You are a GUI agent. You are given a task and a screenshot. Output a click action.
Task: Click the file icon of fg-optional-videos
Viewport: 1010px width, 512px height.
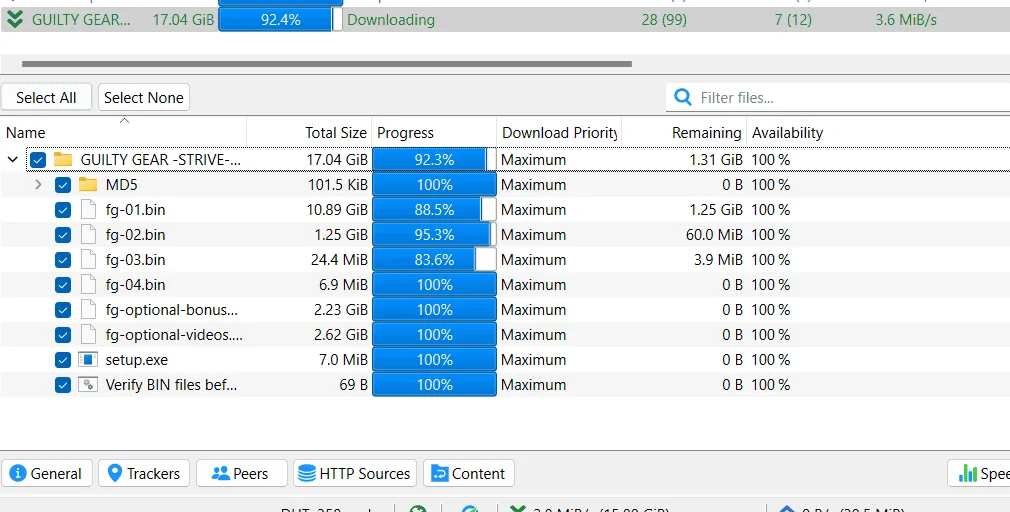(88, 335)
